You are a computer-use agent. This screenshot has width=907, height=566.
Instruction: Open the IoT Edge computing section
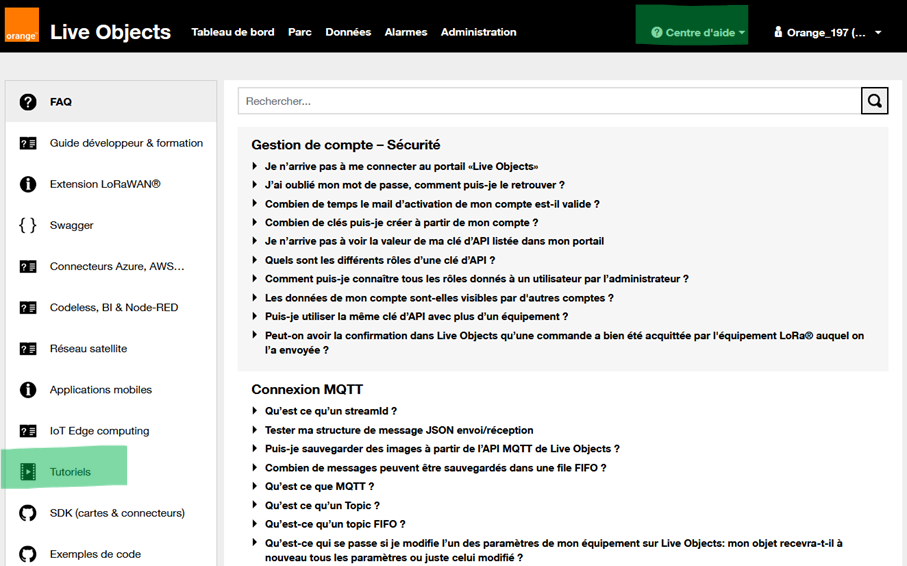99,431
